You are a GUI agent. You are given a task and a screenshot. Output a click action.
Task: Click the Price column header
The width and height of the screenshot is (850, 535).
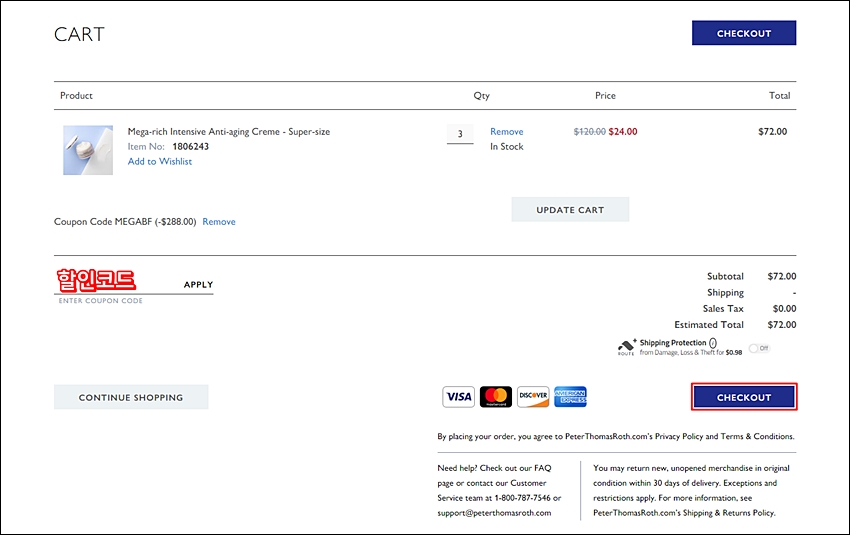[x=606, y=95]
